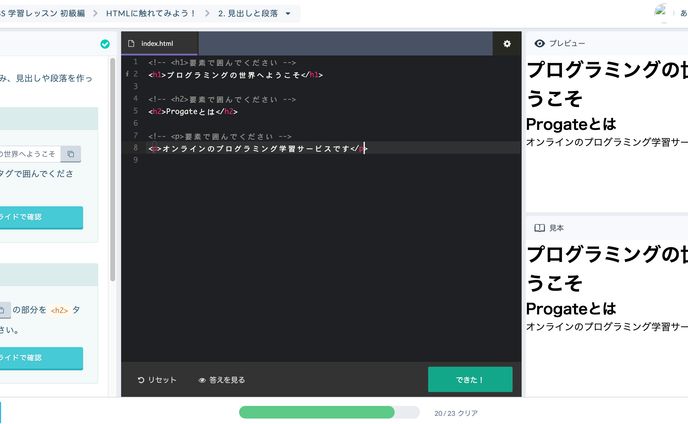
Task: Click Progateとは heading in the preview pane
Action: click(571, 124)
